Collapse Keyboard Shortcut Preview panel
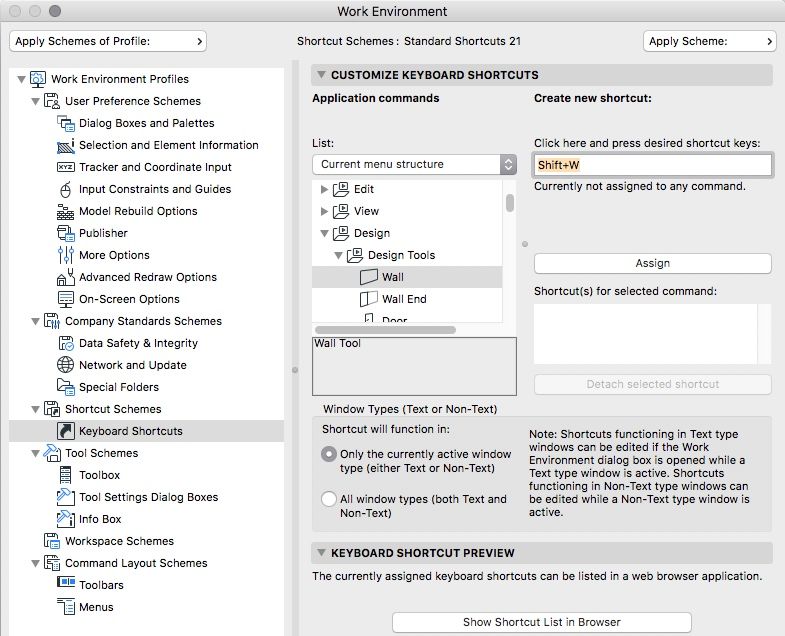Viewport: 785px width, 636px height. point(321,553)
